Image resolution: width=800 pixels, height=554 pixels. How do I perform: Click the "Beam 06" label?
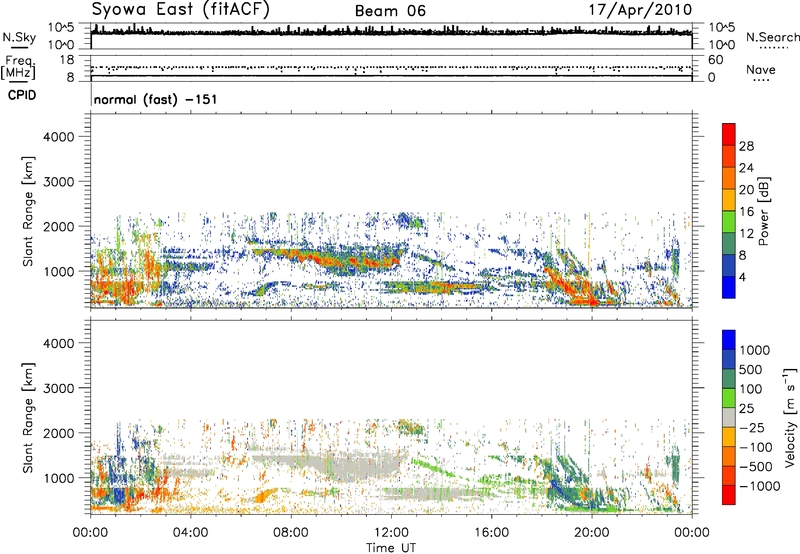point(390,11)
